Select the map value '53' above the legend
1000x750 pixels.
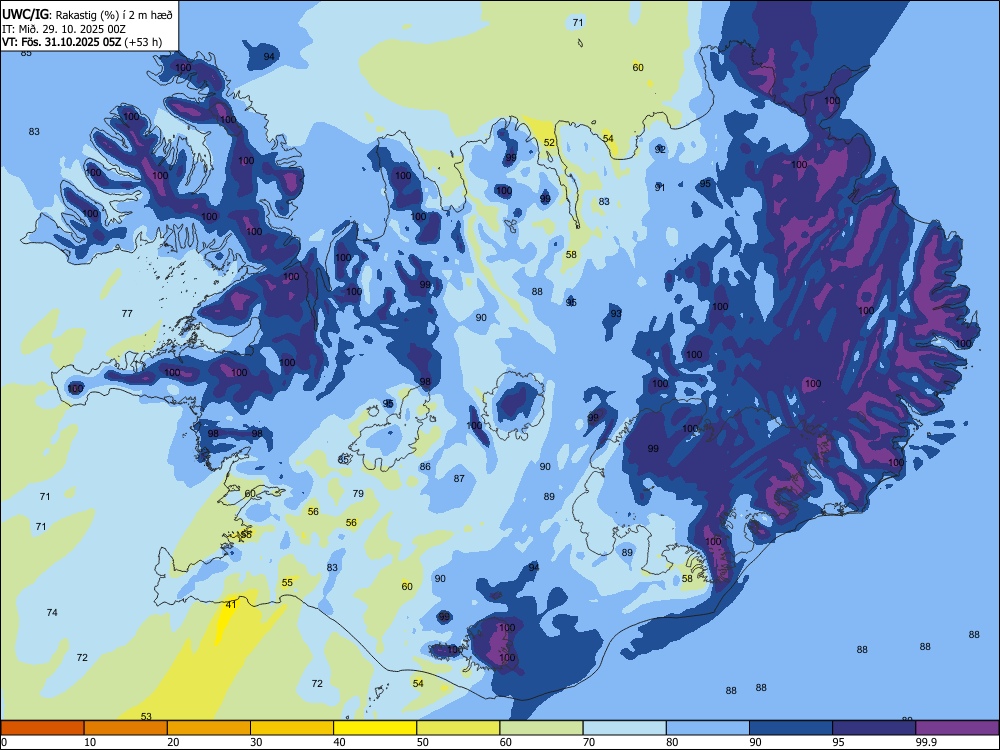coord(146,716)
